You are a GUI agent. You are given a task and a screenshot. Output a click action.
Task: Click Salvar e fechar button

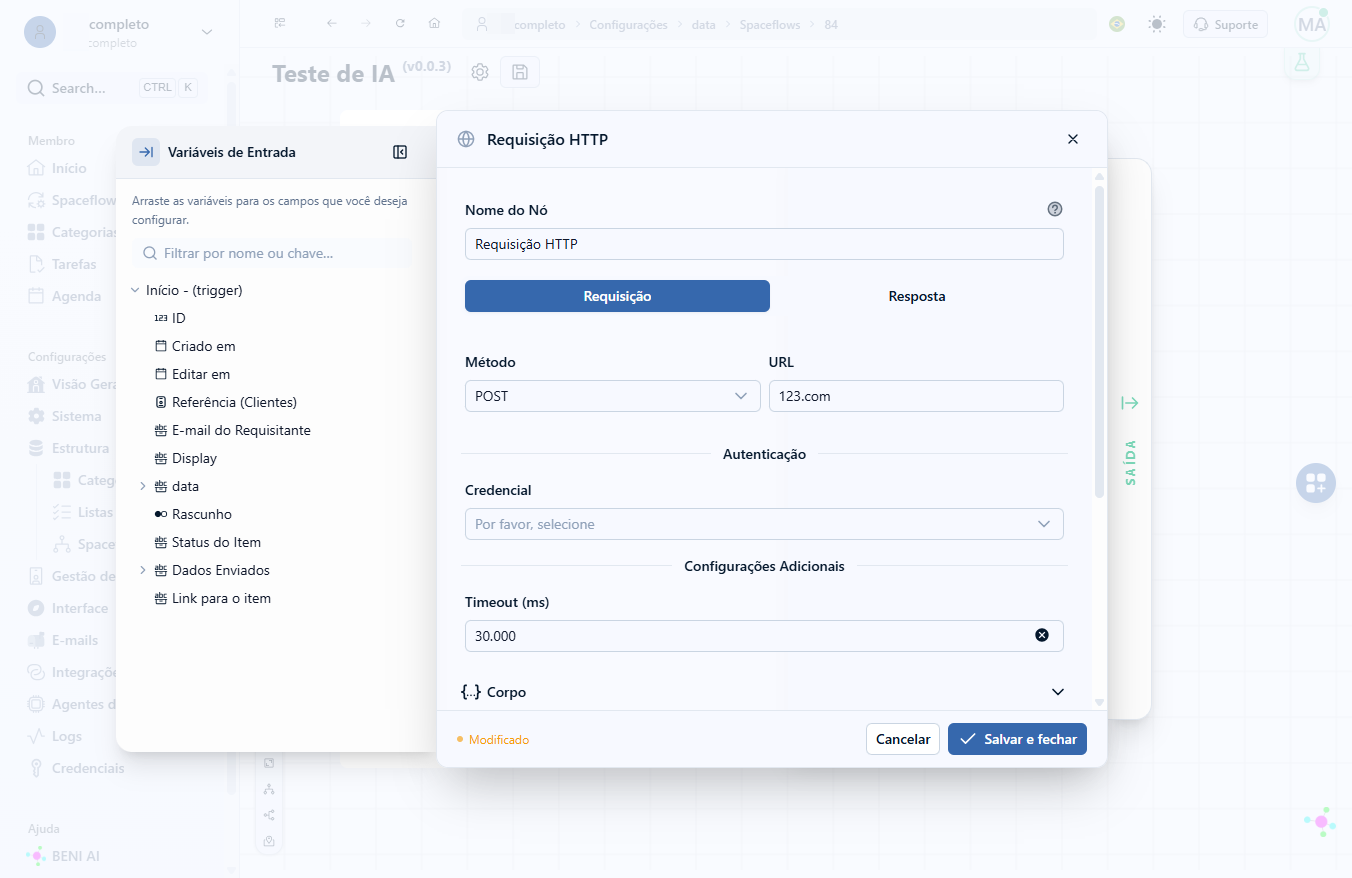coord(1017,739)
